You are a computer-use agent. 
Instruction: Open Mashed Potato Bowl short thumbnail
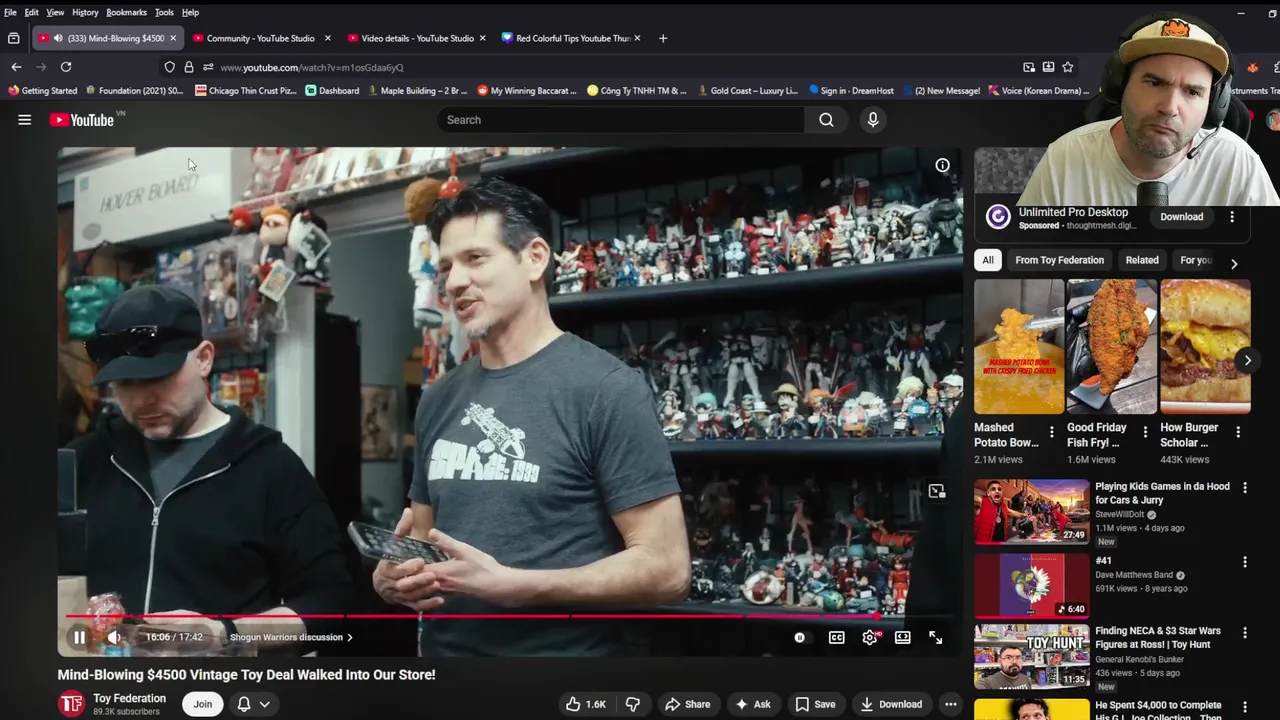pos(1019,347)
